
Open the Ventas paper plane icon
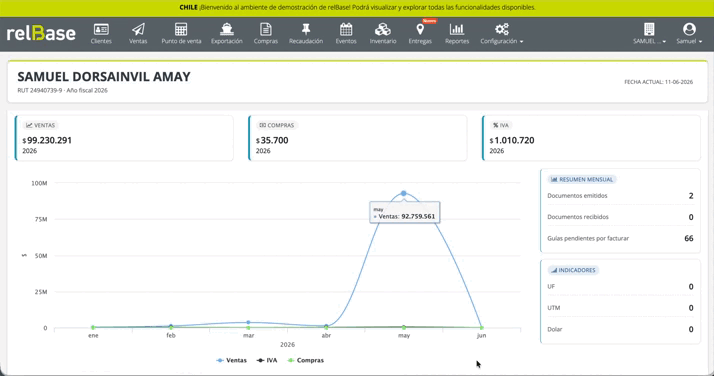[138, 30]
